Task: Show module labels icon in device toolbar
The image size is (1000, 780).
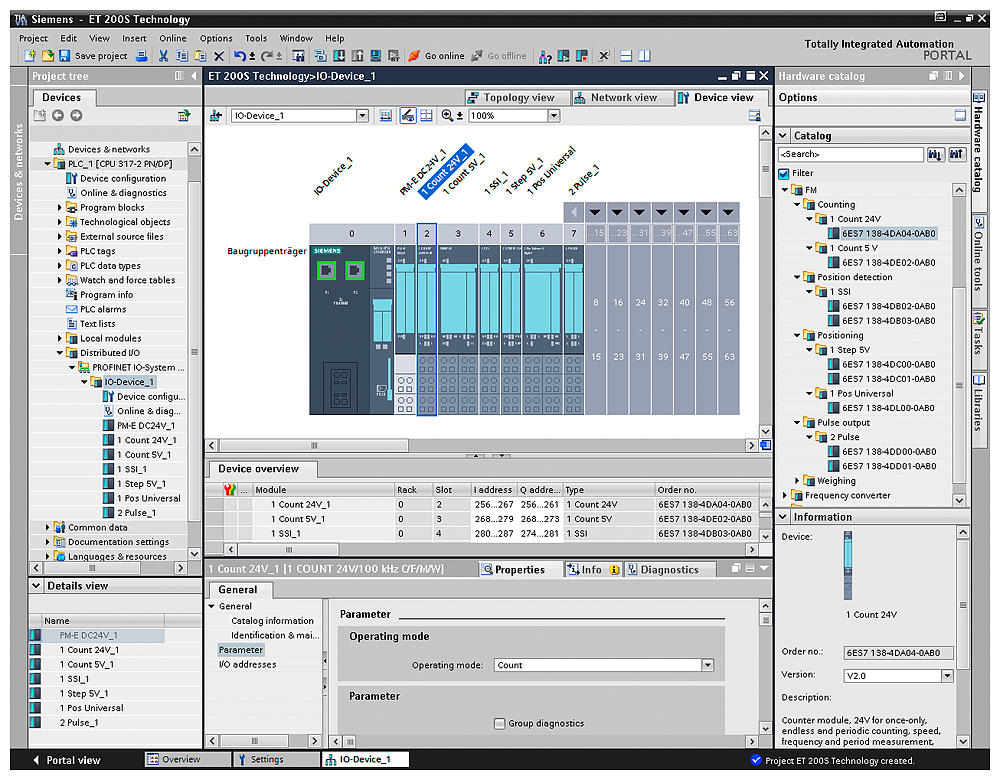Action: tap(408, 115)
